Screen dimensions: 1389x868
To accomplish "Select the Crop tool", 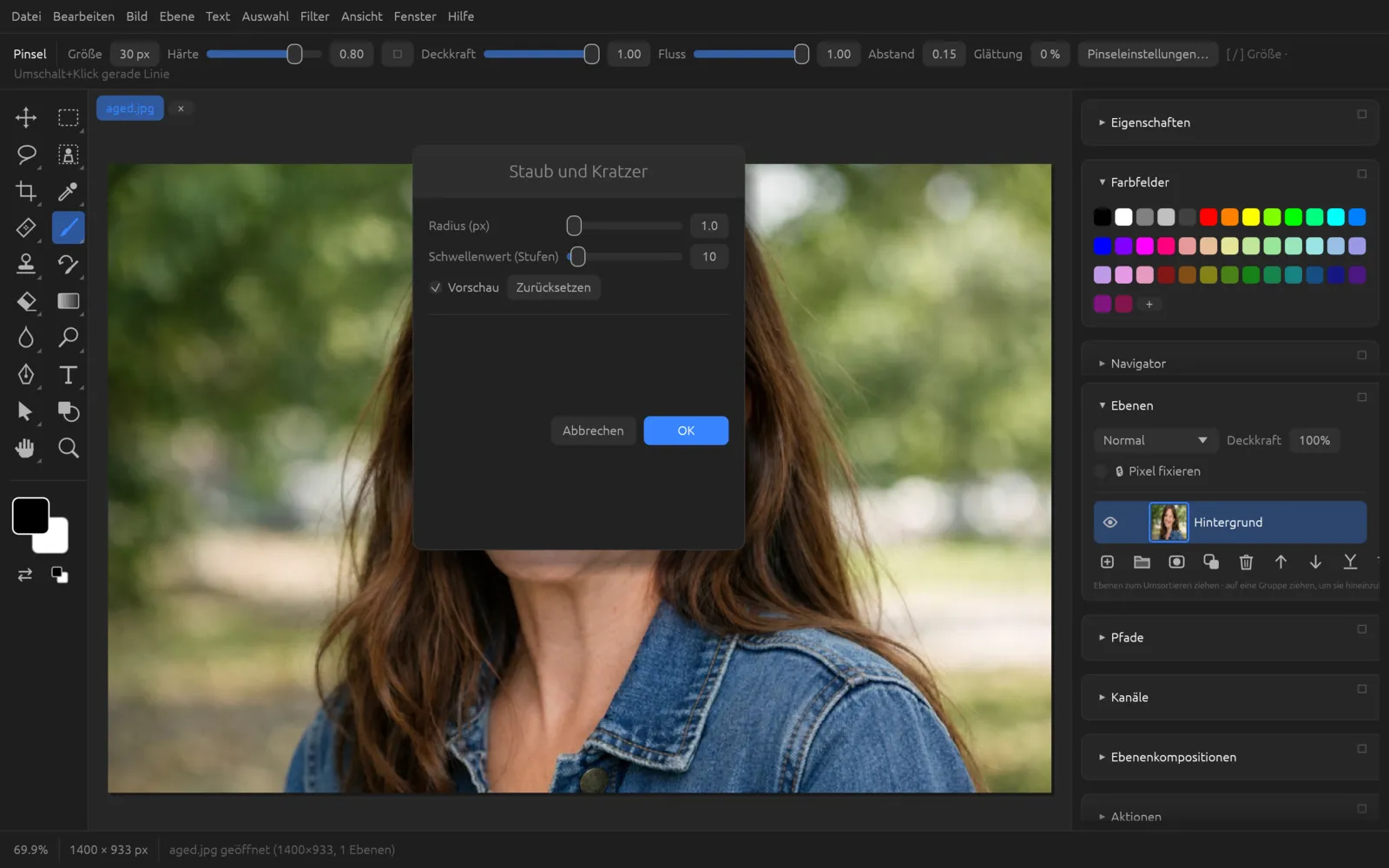I will 26,191.
